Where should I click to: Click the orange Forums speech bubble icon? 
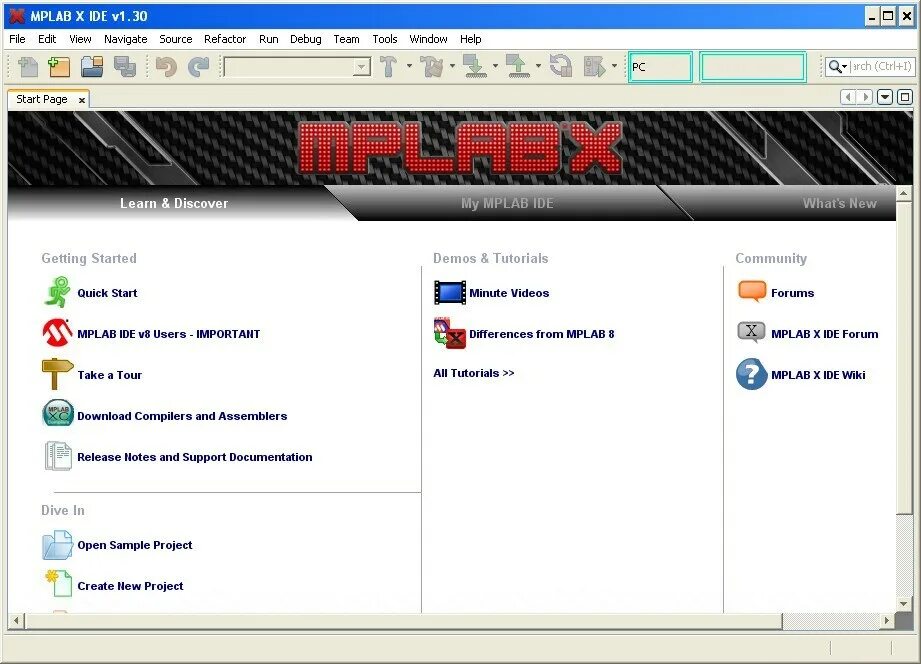pos(752,291)
